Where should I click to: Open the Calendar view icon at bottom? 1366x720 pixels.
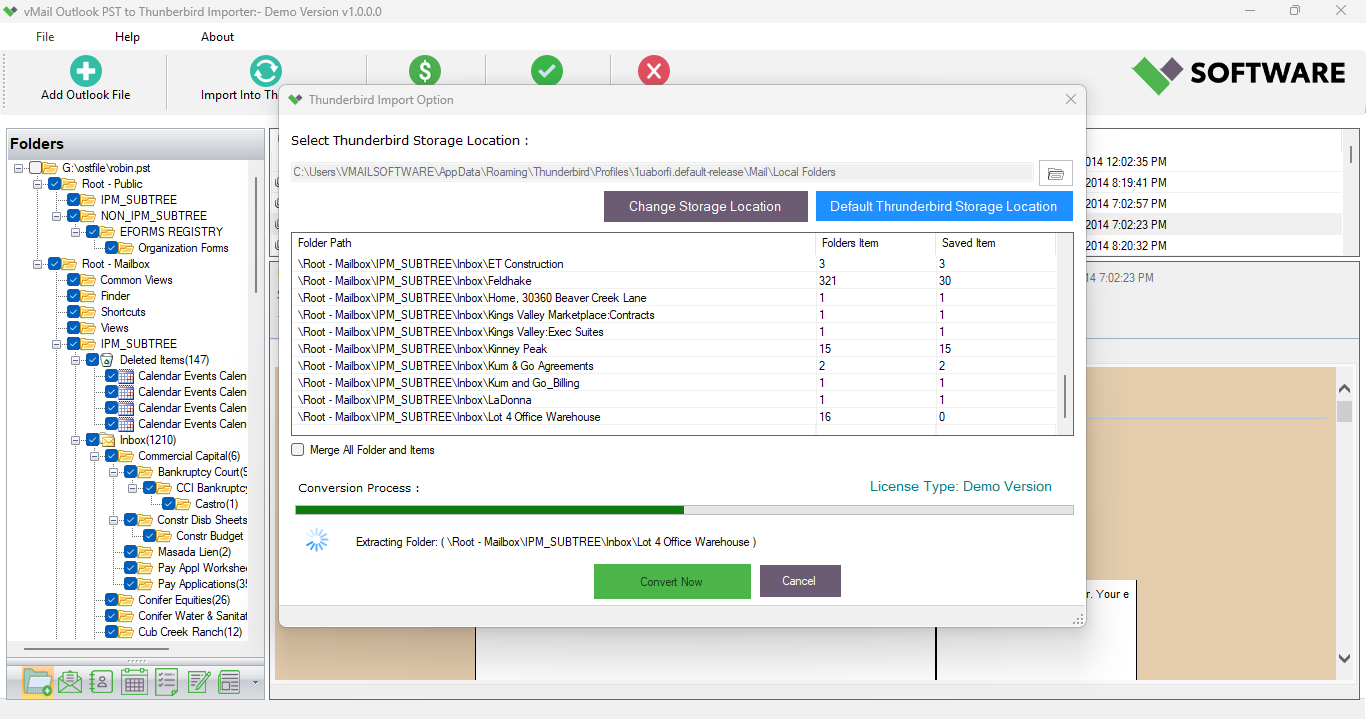pyautogui.click(x=135, y=682)
